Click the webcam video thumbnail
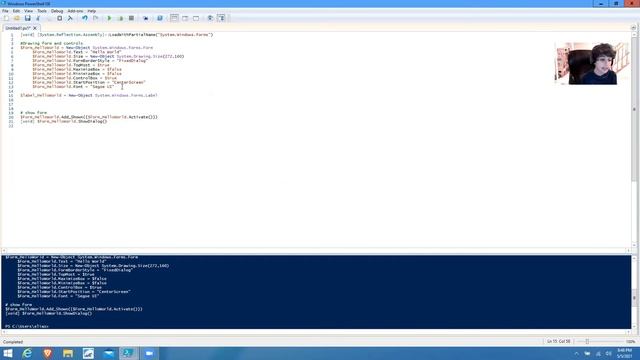 point(592,63)
